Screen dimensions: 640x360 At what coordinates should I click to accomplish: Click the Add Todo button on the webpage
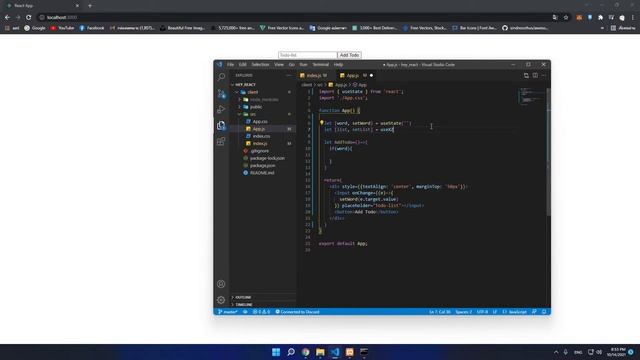tap(349, 55)
